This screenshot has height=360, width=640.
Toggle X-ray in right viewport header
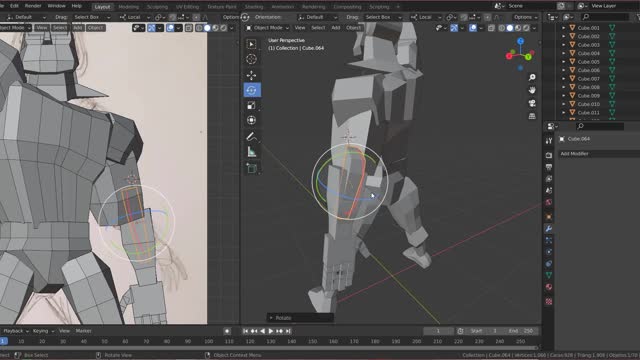pos(491,28)
